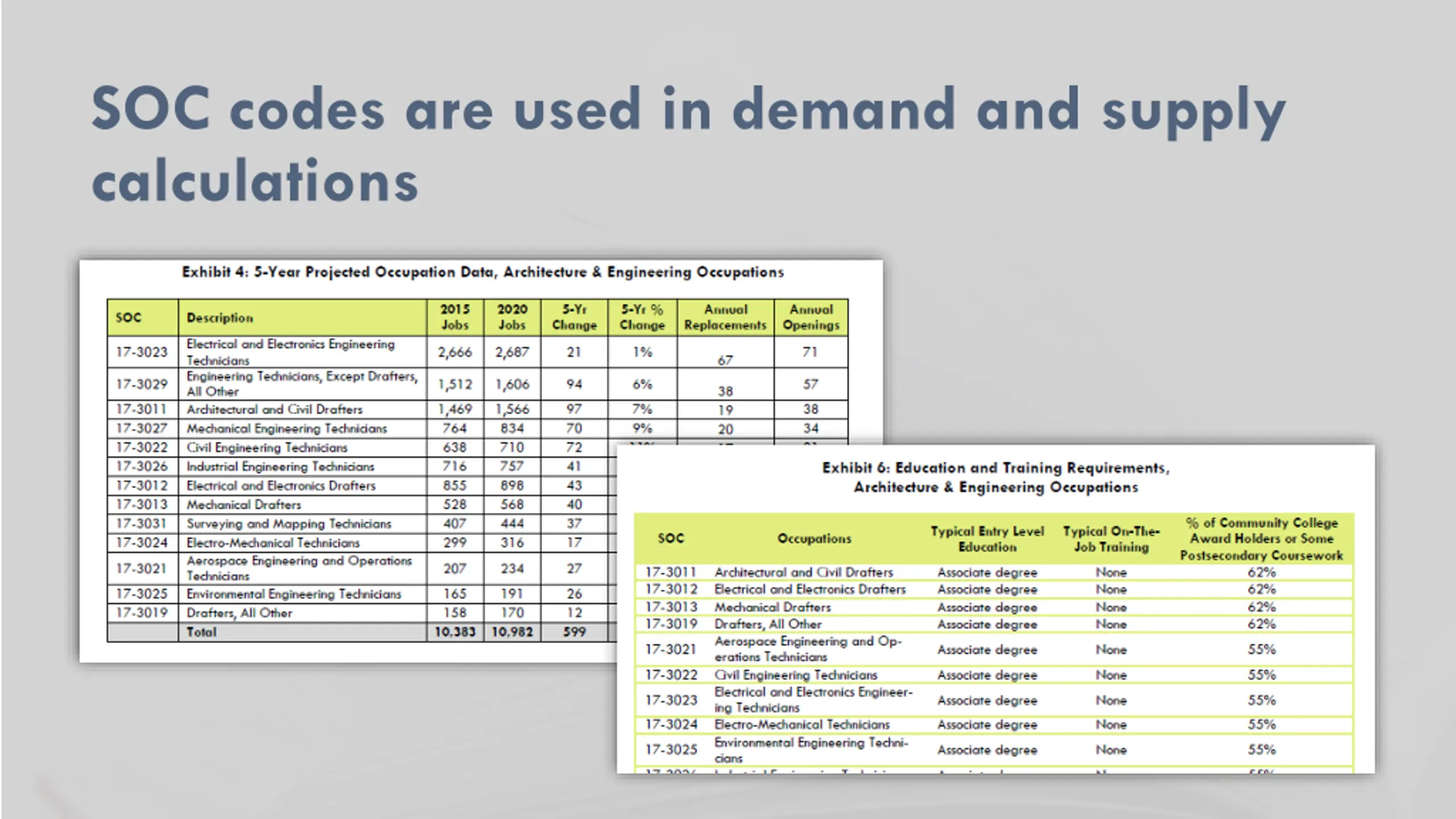Select SOC code 17-3029 in Exhibit 4
Image resolution: width=1456 pixels, height=819 pixels.
142,384
